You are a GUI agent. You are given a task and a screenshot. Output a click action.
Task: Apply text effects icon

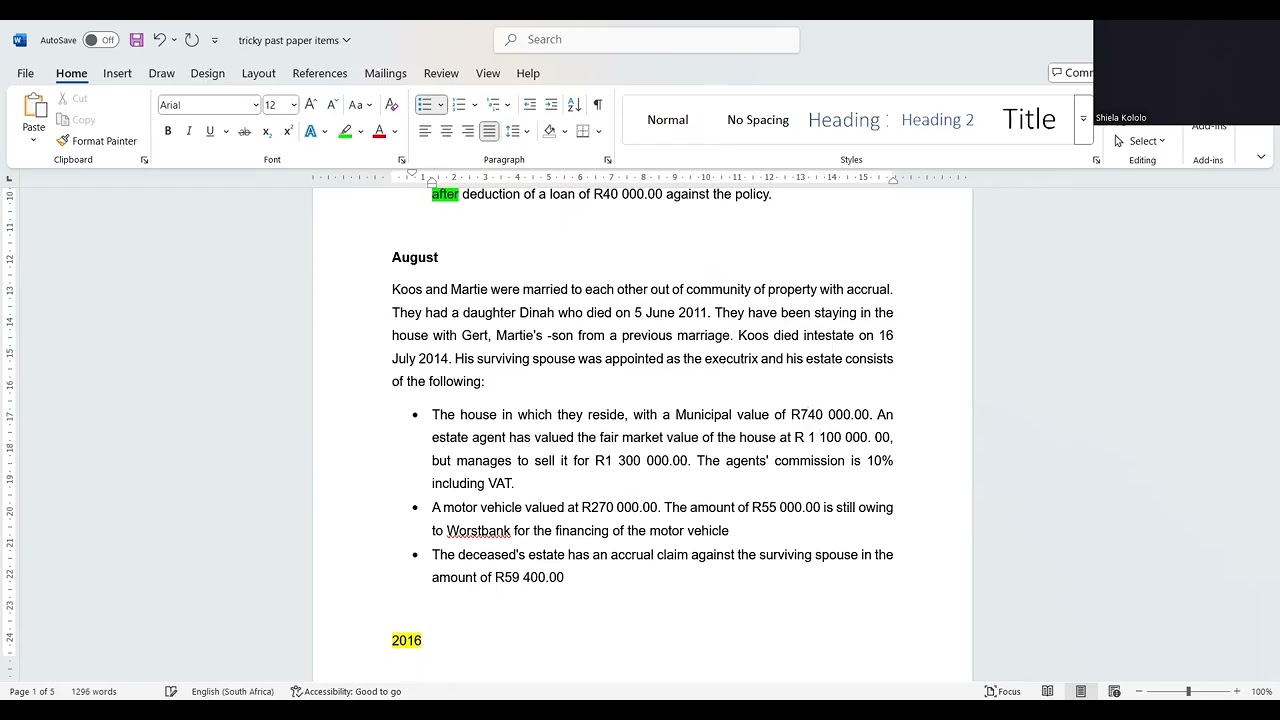click(311, 132)
